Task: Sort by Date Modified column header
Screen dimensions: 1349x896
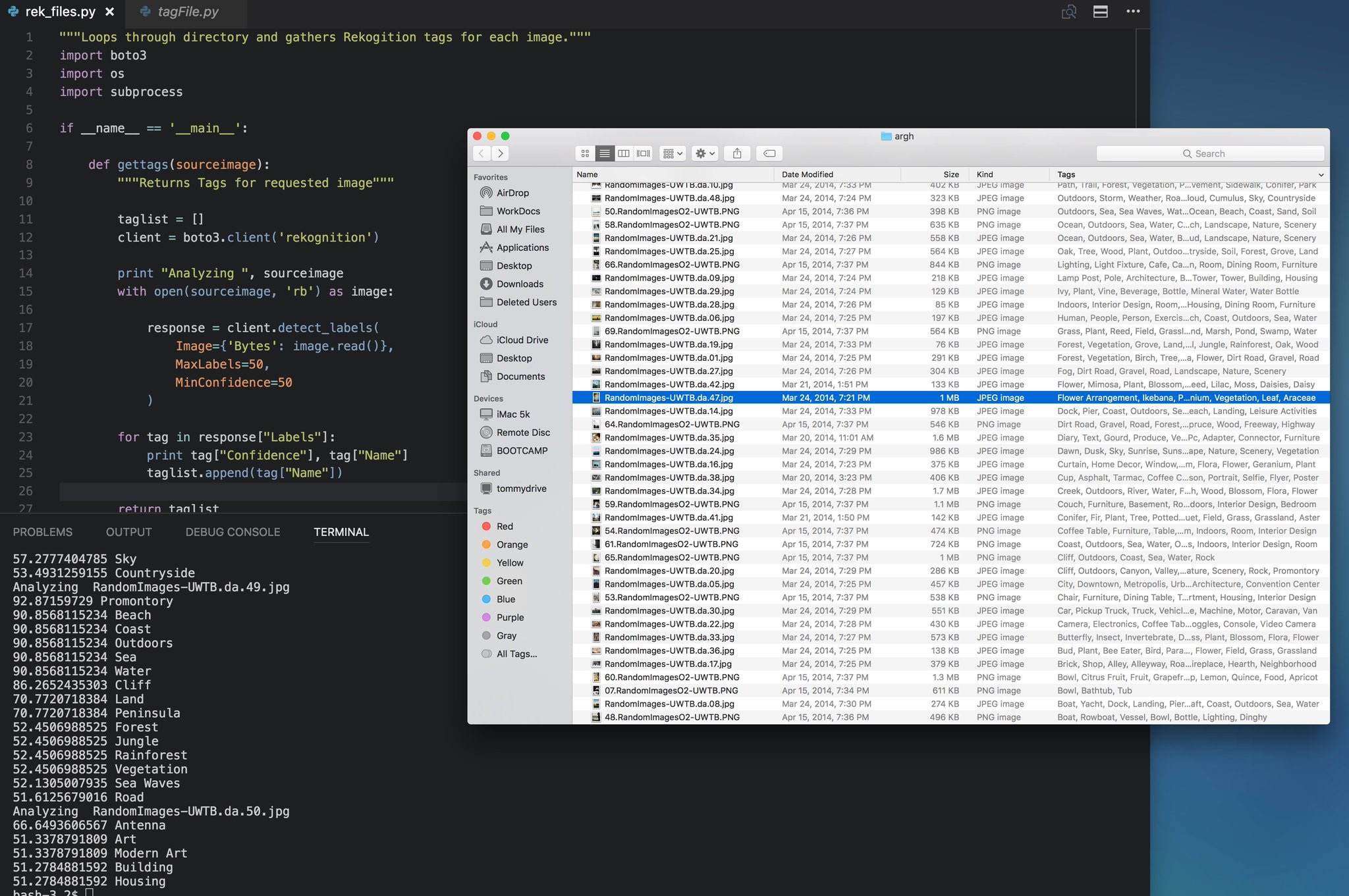Action: click(x=837, y=174)
